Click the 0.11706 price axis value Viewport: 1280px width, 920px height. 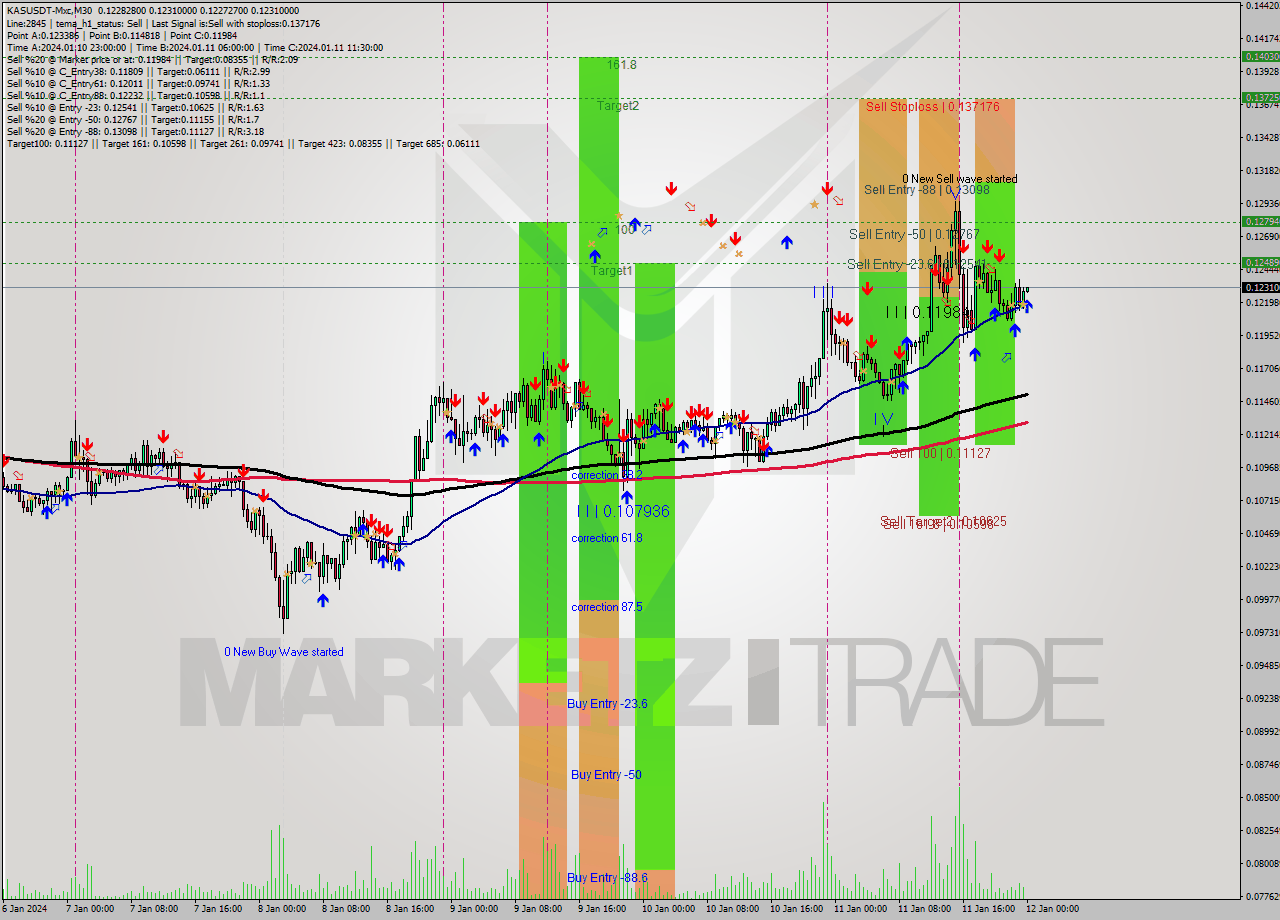(x=1261, y=369)
